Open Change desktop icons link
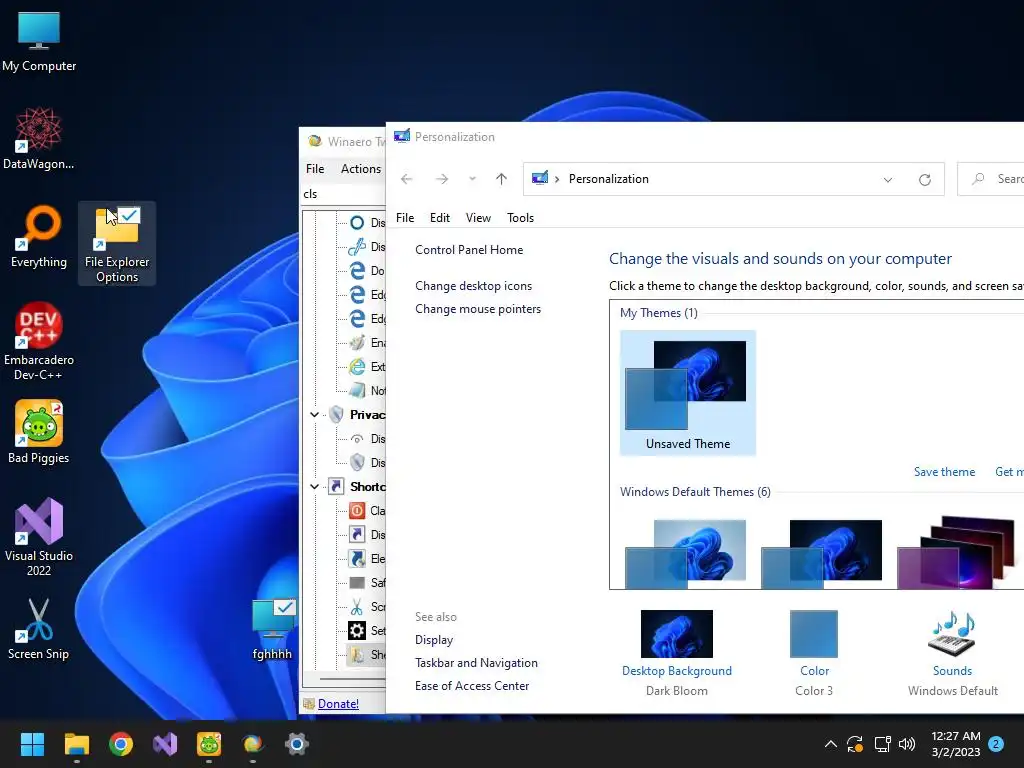This screenshot has height=768, width=1024. [473, 285]
